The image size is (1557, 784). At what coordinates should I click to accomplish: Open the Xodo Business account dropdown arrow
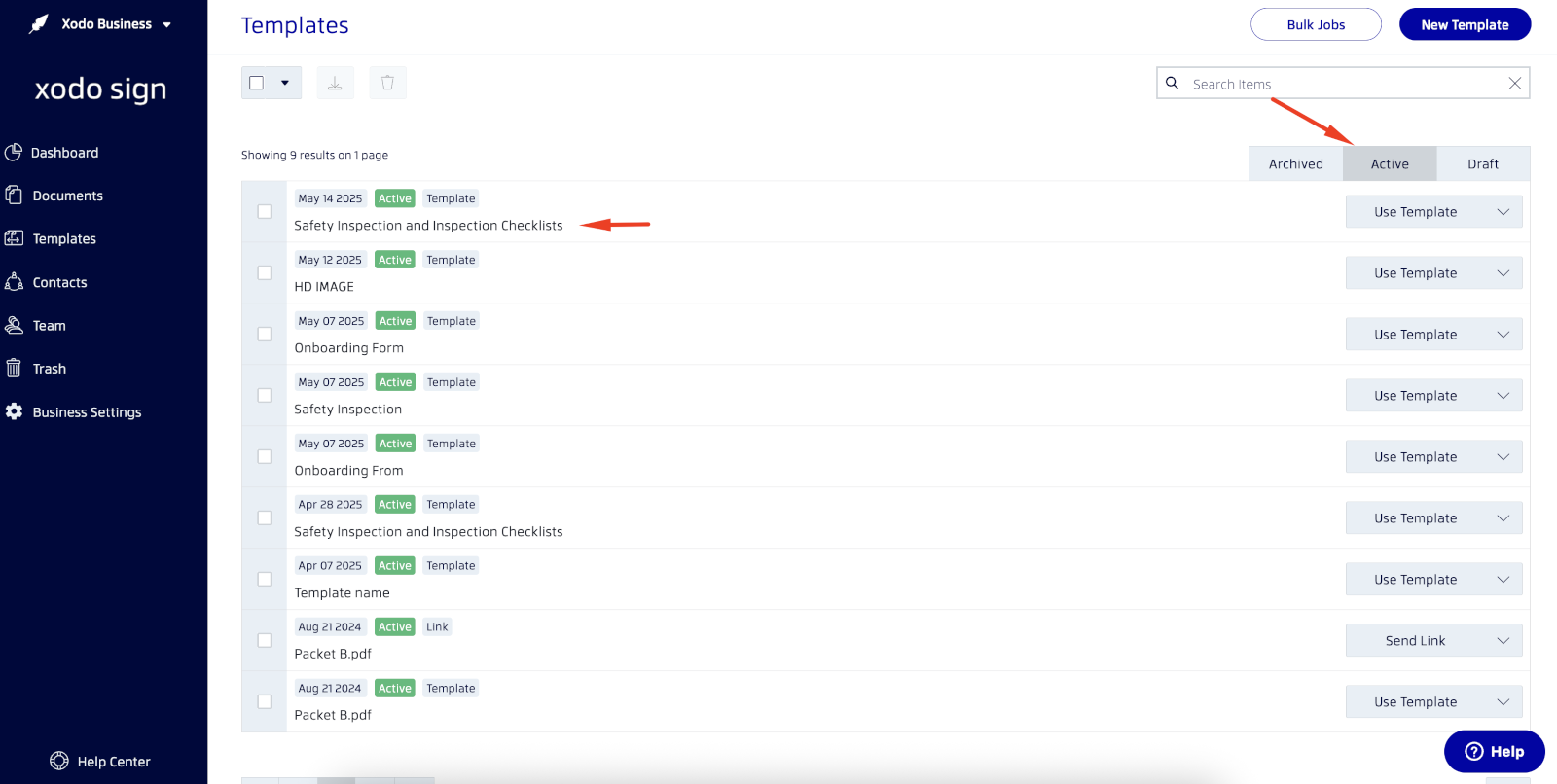pos(167,25)
